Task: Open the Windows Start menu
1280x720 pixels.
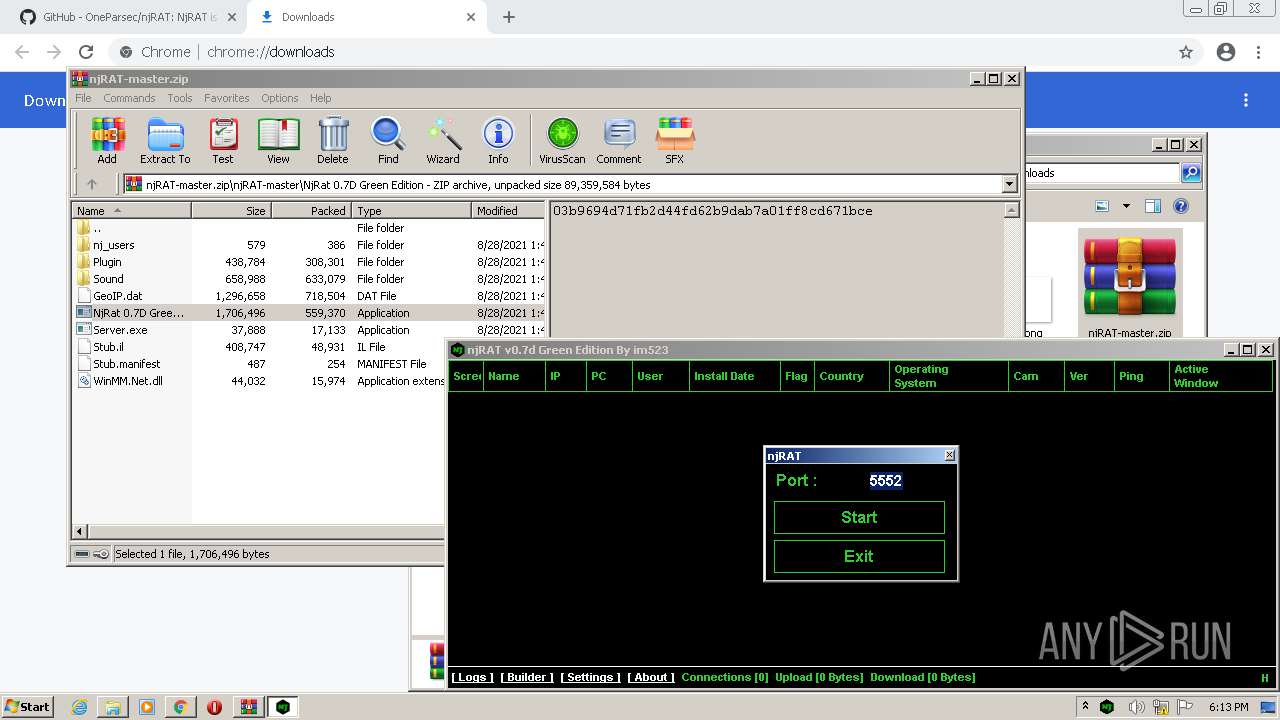Action: click(28, 706)
